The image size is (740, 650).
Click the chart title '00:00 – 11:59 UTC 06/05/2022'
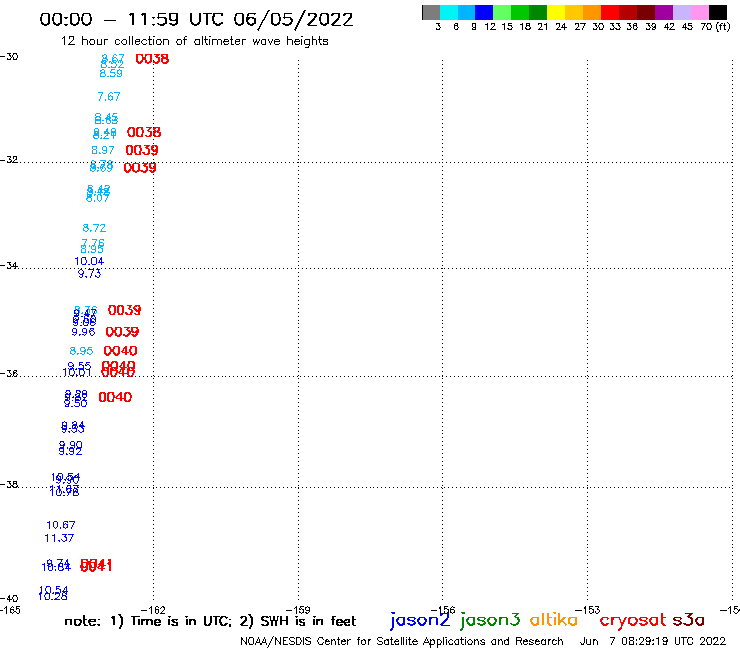[x=196, y=19]
